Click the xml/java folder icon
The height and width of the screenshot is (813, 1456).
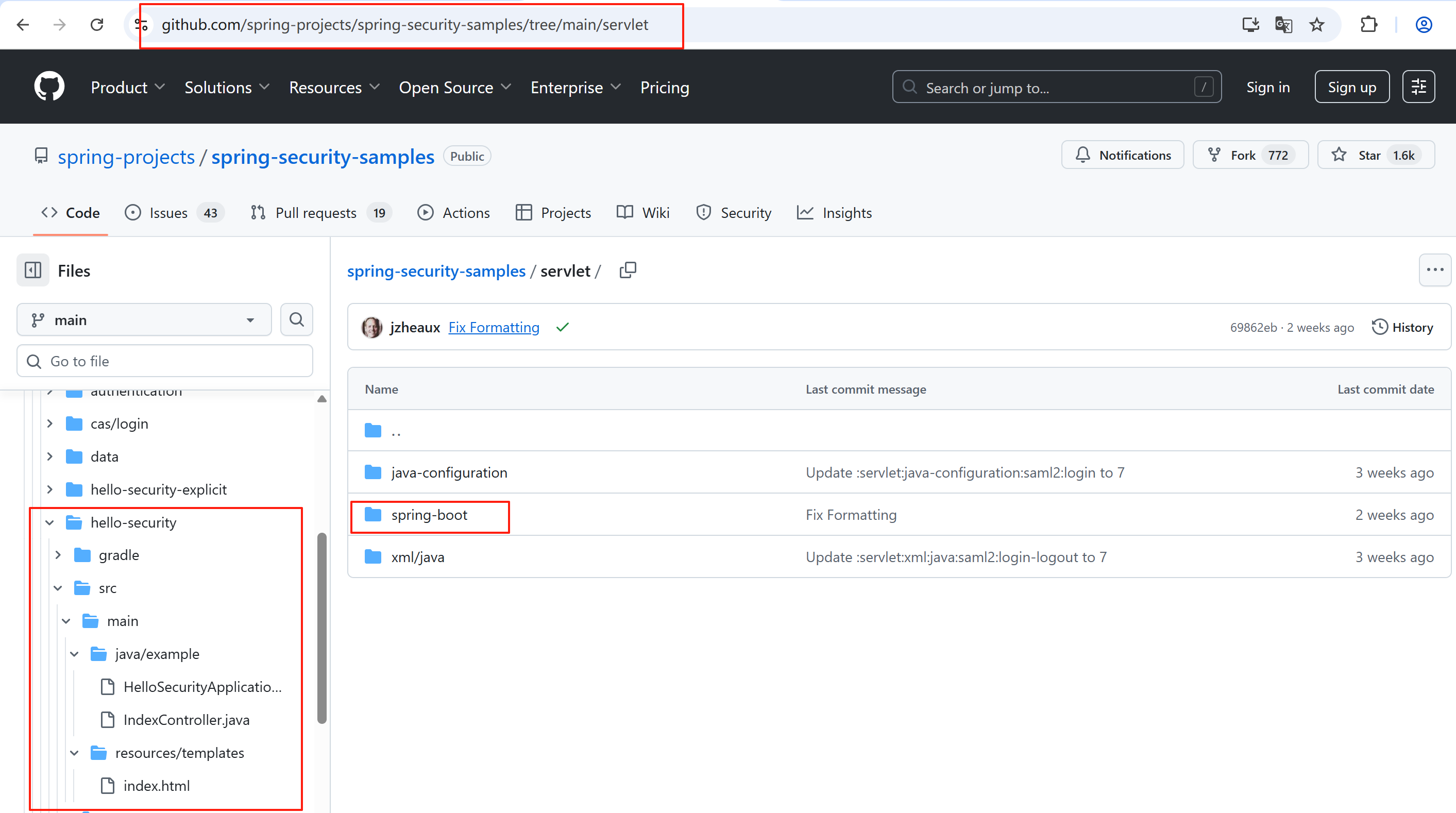coord(373,557)
